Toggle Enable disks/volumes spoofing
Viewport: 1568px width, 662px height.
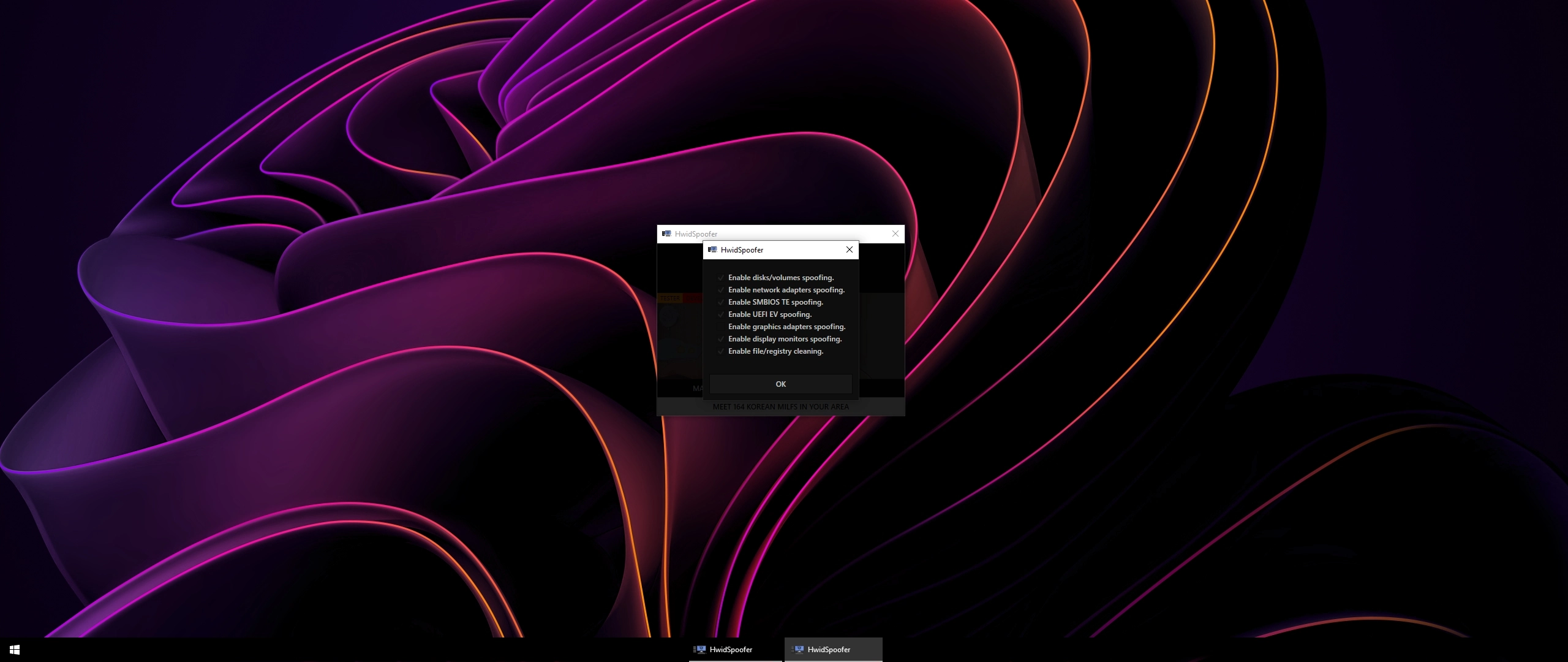click(x=721, y=278)
